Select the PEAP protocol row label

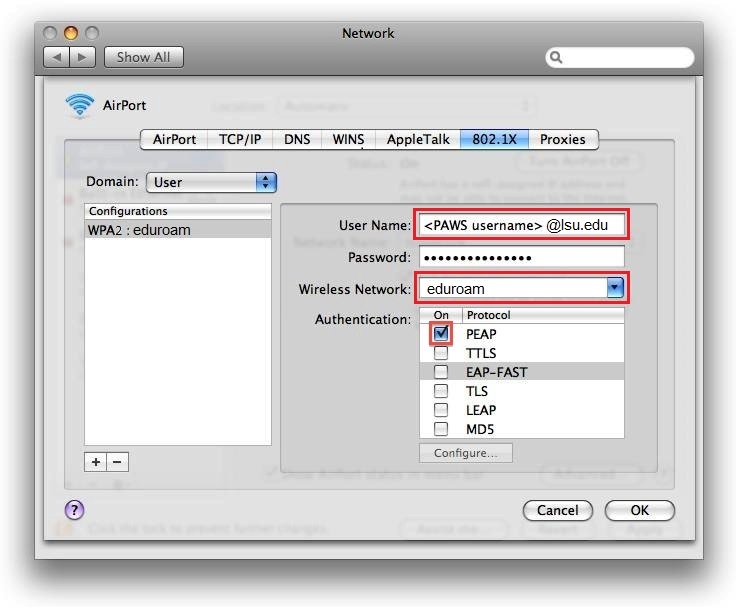481,334
